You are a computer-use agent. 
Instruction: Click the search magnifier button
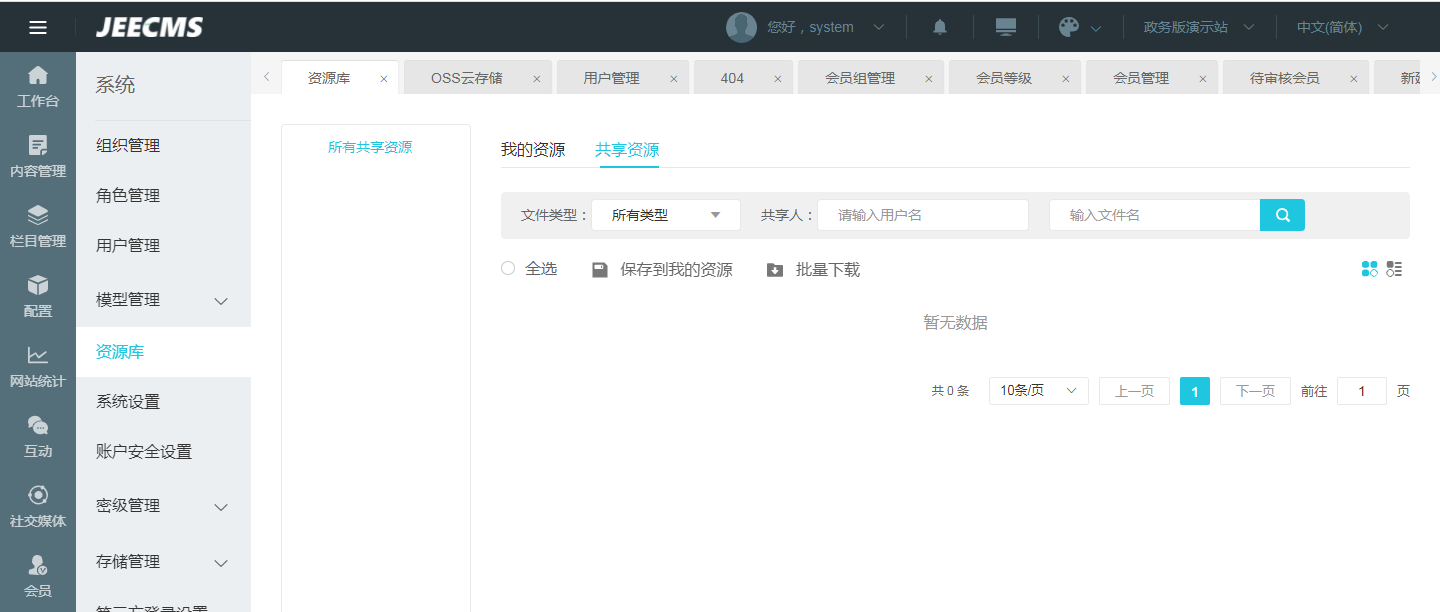(x=1282, y=215)
